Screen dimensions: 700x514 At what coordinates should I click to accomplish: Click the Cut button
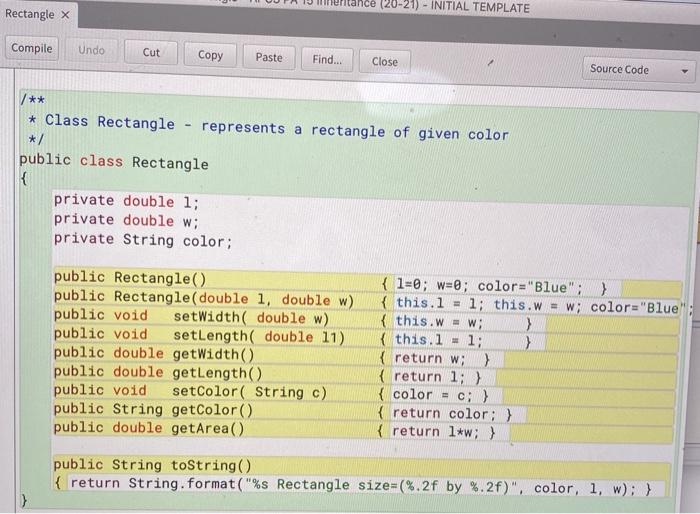point(151,52)
